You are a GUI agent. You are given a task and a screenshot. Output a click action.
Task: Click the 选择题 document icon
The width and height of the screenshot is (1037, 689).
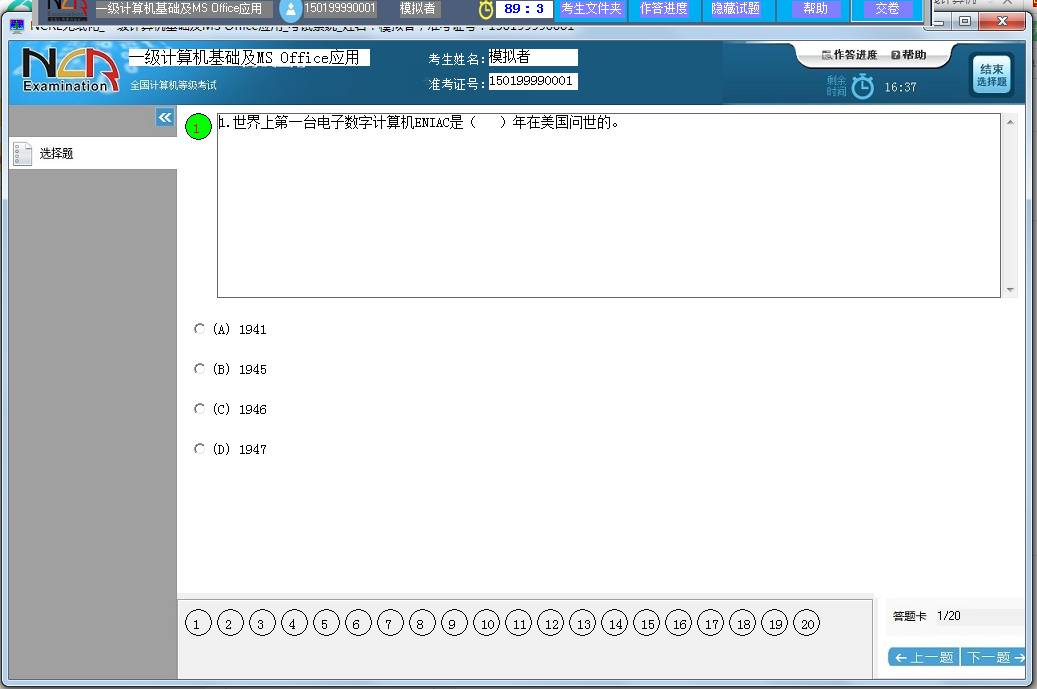tap(23, 153)
